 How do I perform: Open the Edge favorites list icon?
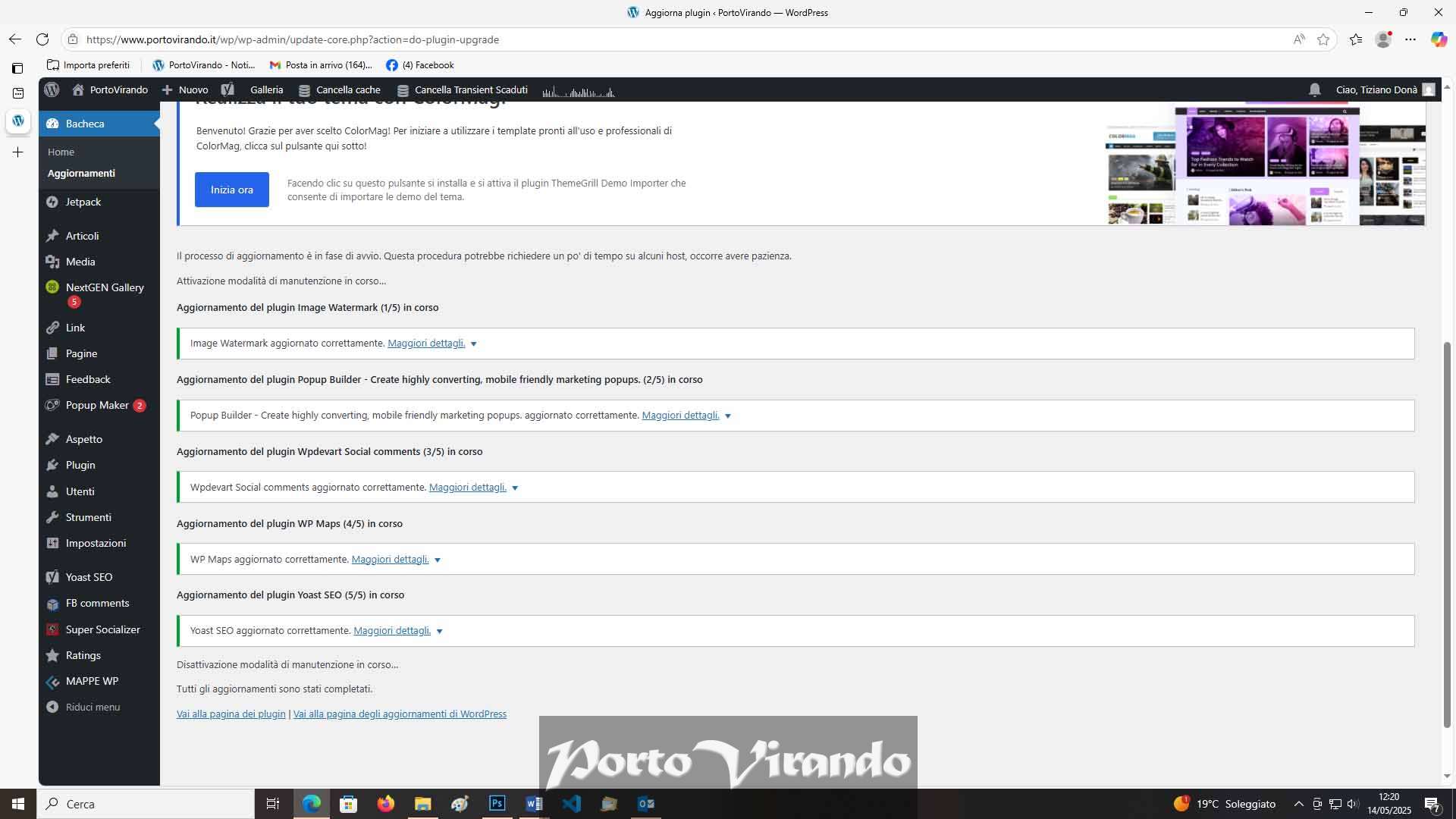click(1356, 39)
